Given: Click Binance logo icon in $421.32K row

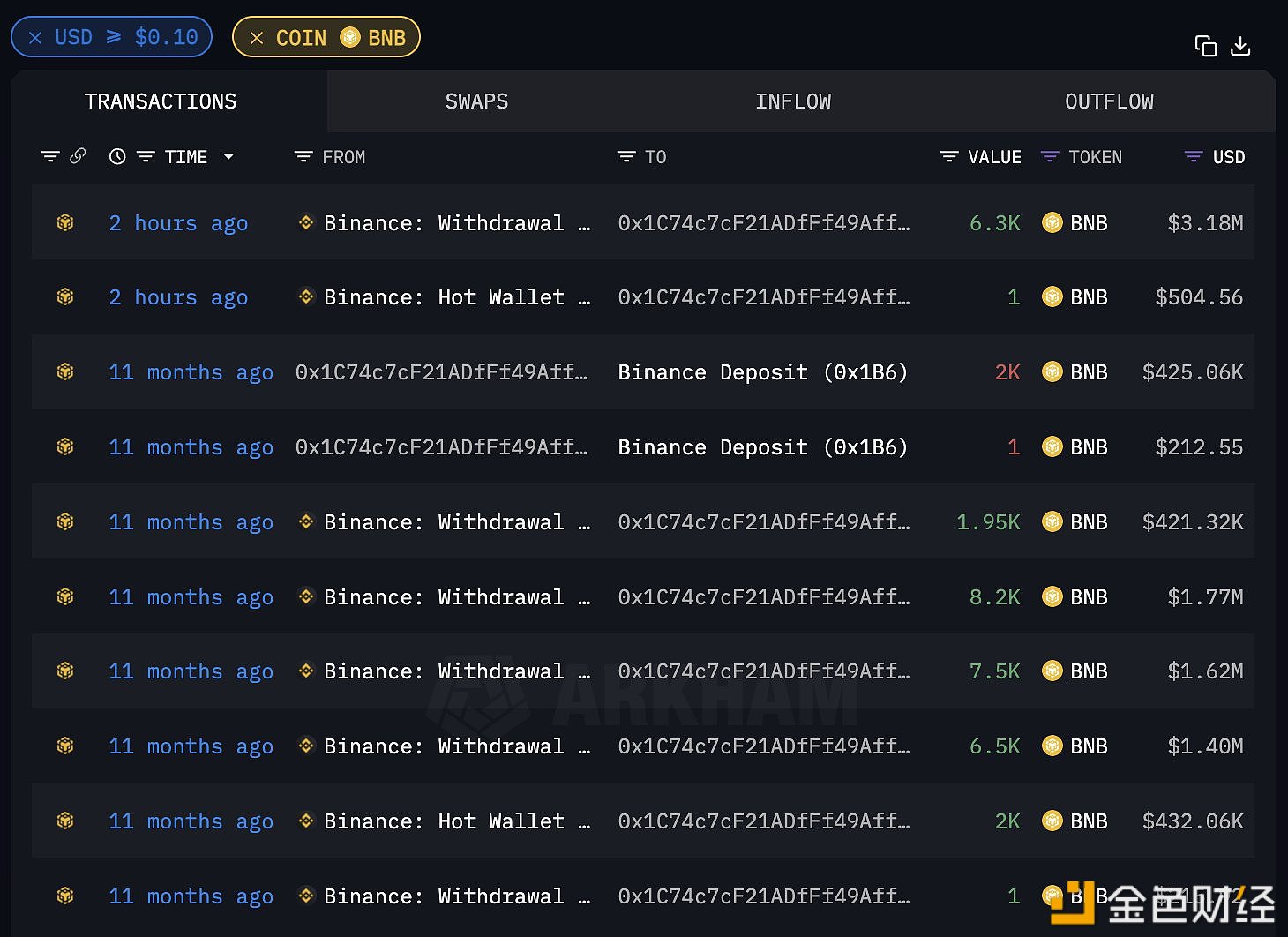Looking at the screenshot, I should click(306, 521).
